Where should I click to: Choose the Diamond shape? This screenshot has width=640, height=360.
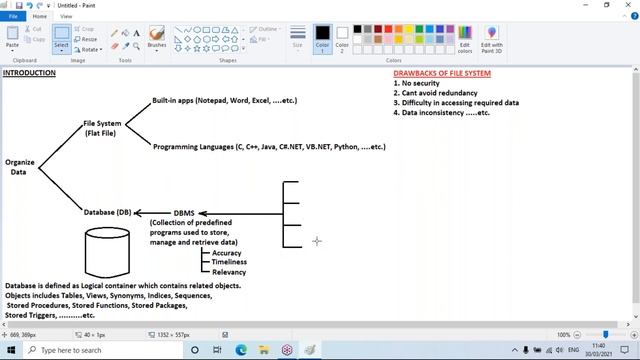(187, 39)
